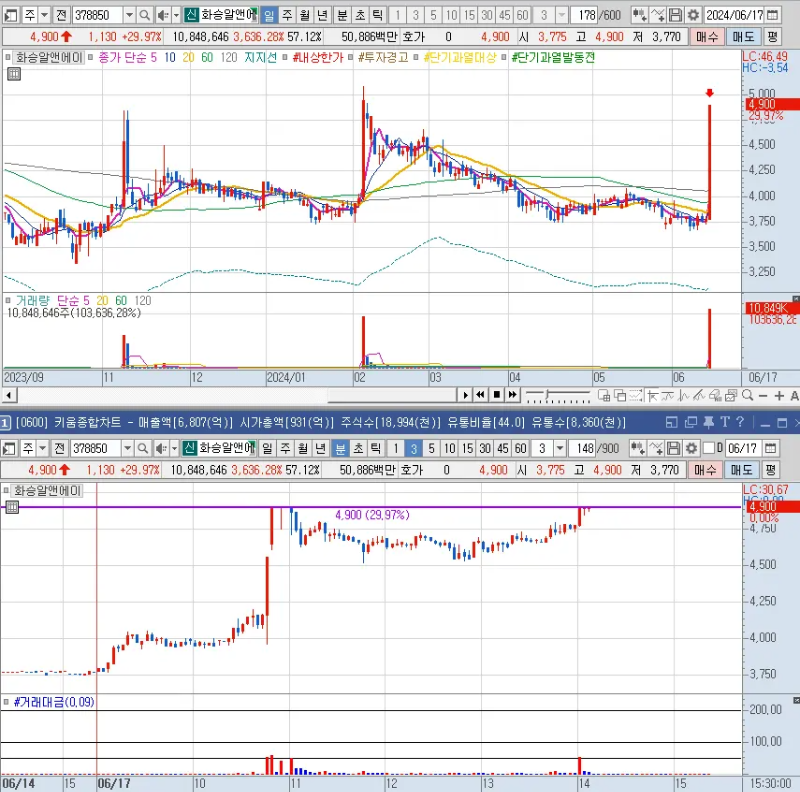This screenshot has height=792, width=800.
Task: Click the stock search magnifier in bottom chart
Action: (x=143, y=449)
